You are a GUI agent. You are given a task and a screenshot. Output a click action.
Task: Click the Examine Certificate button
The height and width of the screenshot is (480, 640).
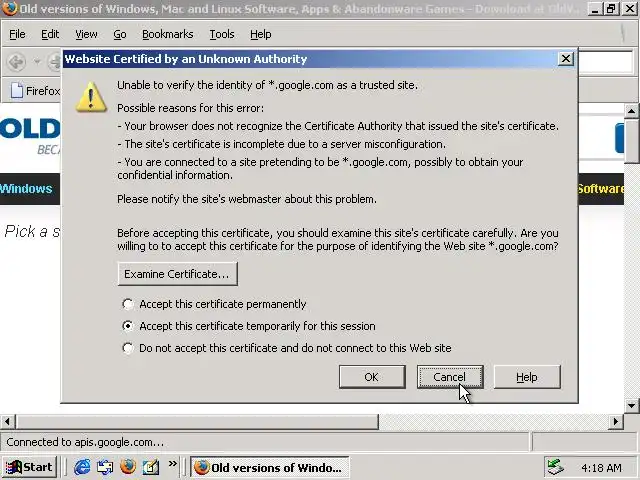177,274
